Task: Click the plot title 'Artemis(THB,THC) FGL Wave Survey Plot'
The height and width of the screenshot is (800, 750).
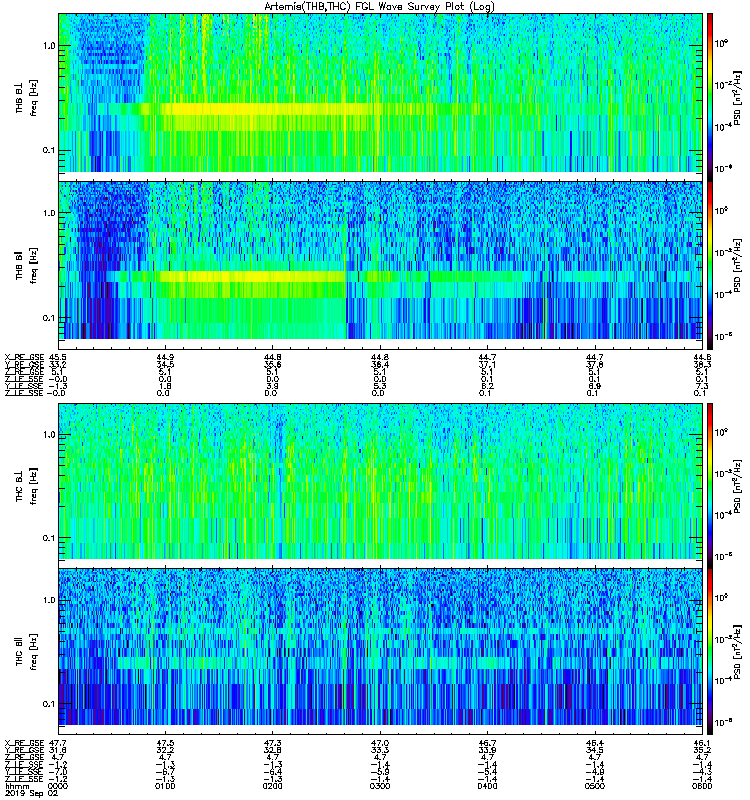Action: [379, 7]
